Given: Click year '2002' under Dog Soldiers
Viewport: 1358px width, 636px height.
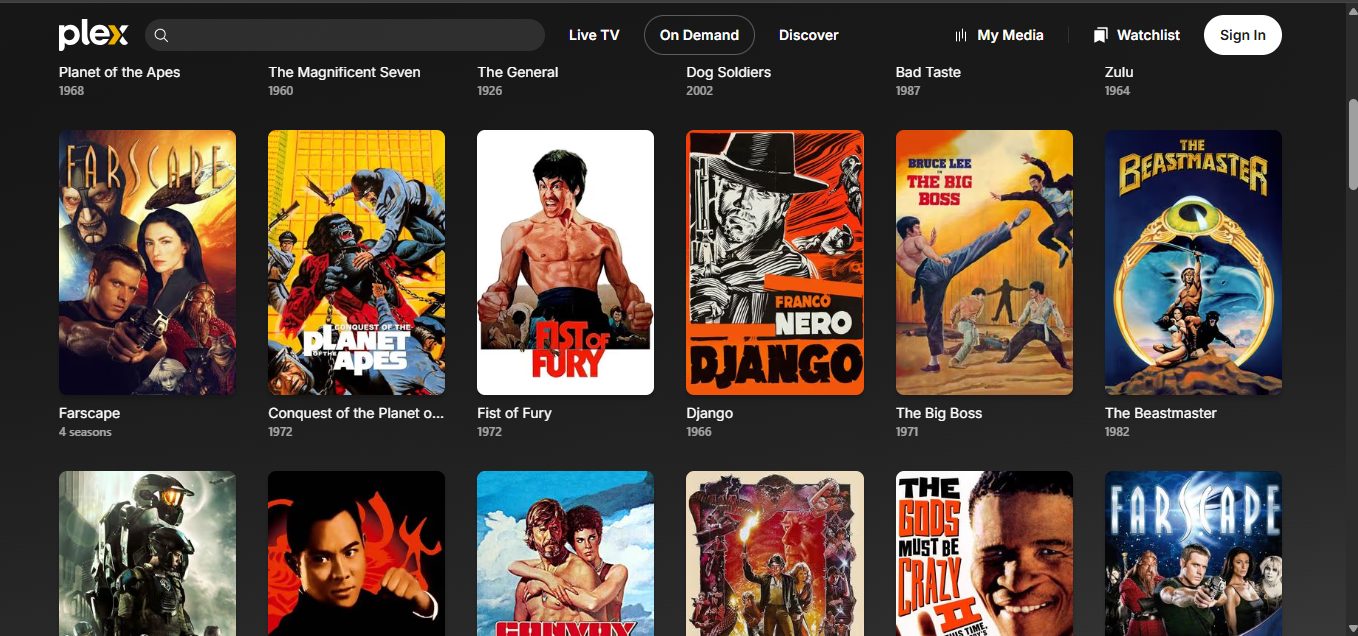Looking at the screenshot, I should click(x=700, y=91).
